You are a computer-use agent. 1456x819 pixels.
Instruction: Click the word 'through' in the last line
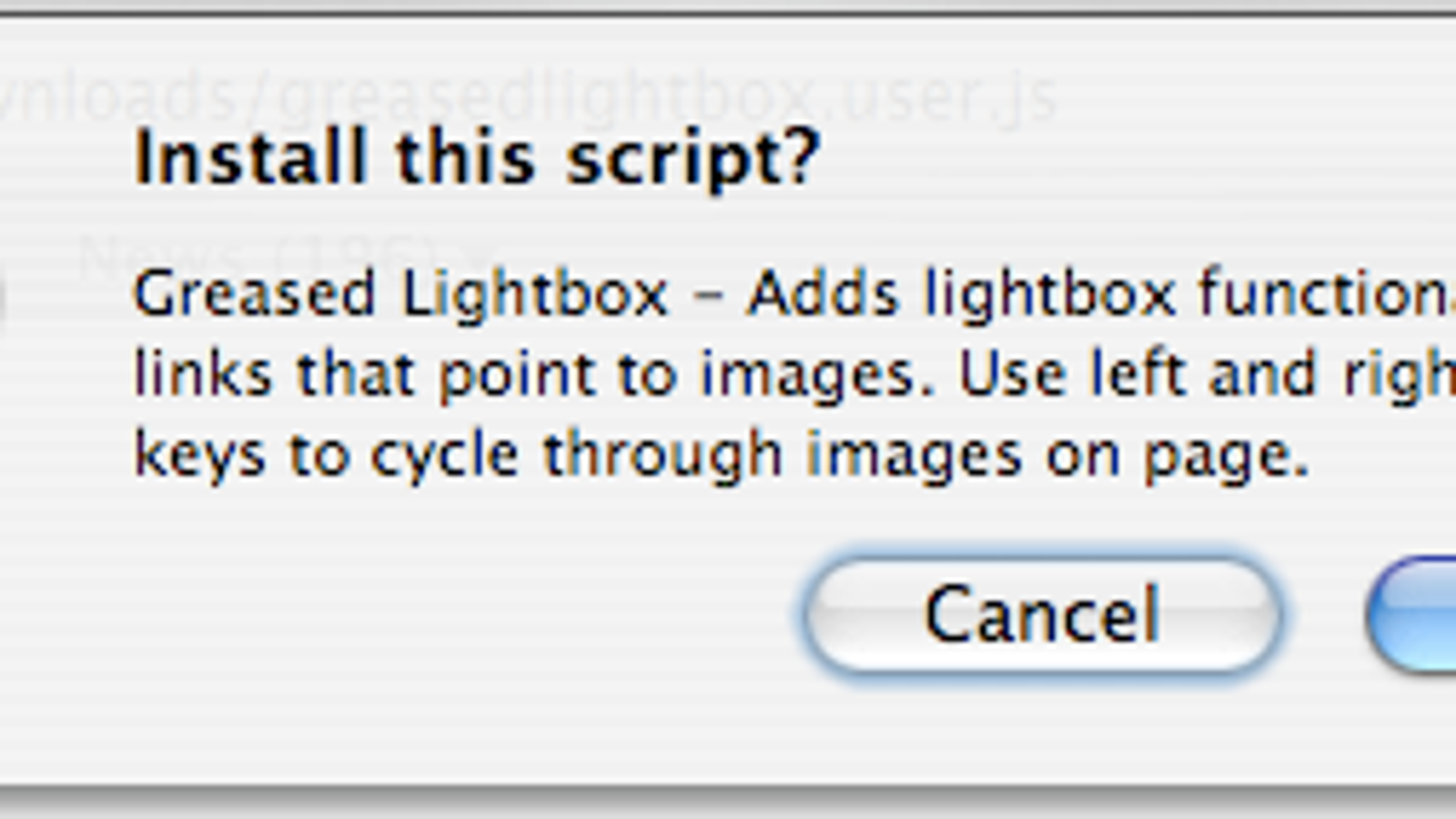[662, 456]
